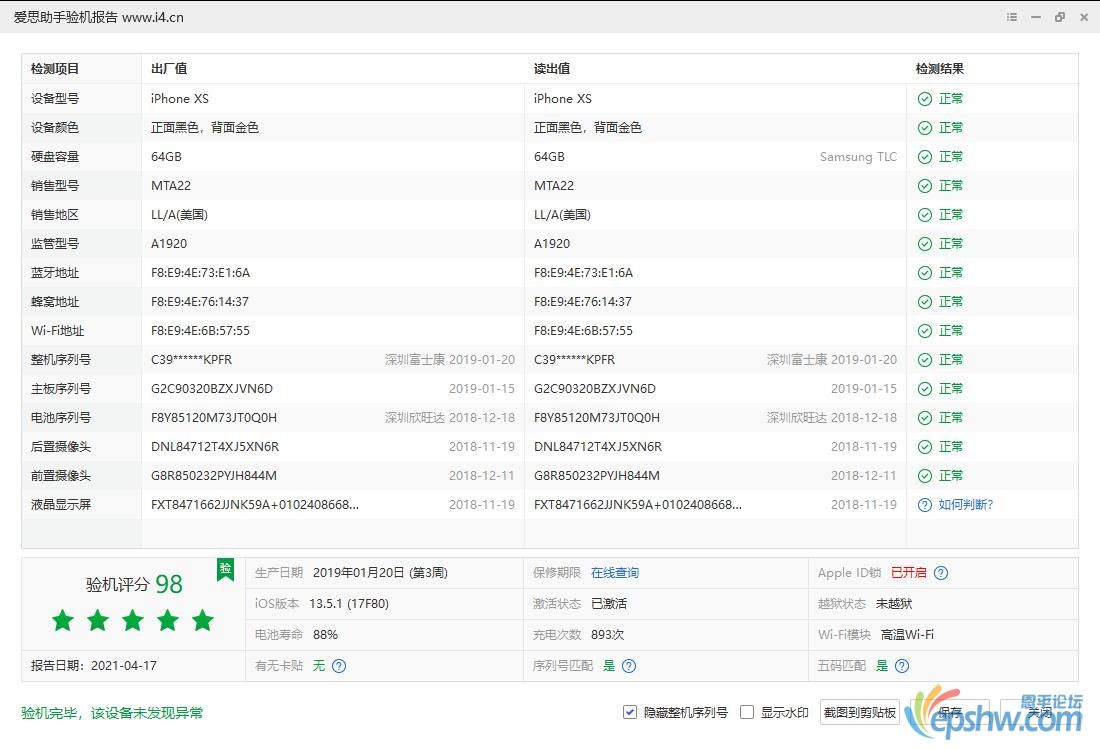Select the check icon in Wi-Fi地址 row

click(x=925, y=330)
